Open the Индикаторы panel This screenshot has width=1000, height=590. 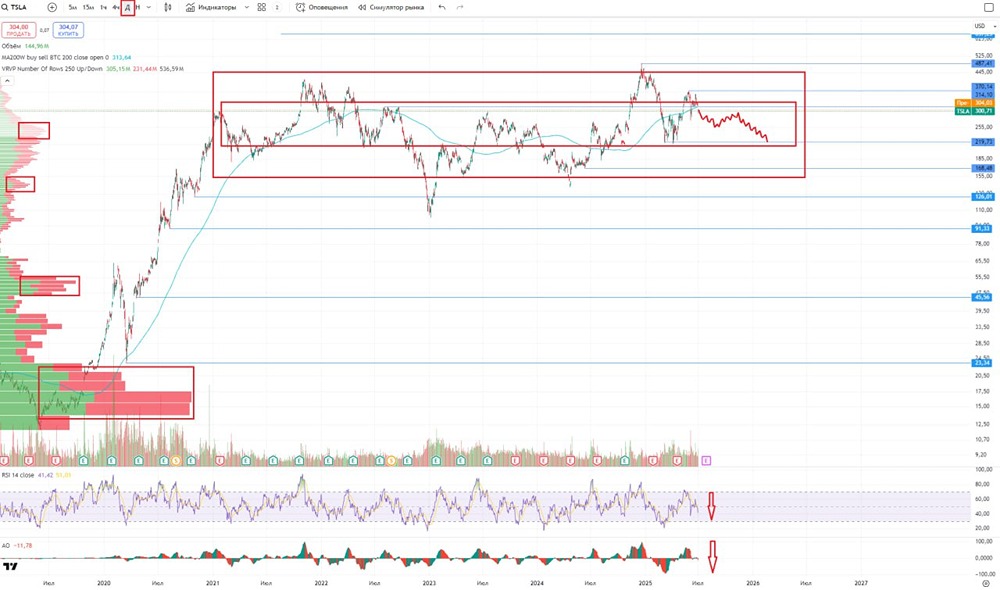(x=211, y=7)
